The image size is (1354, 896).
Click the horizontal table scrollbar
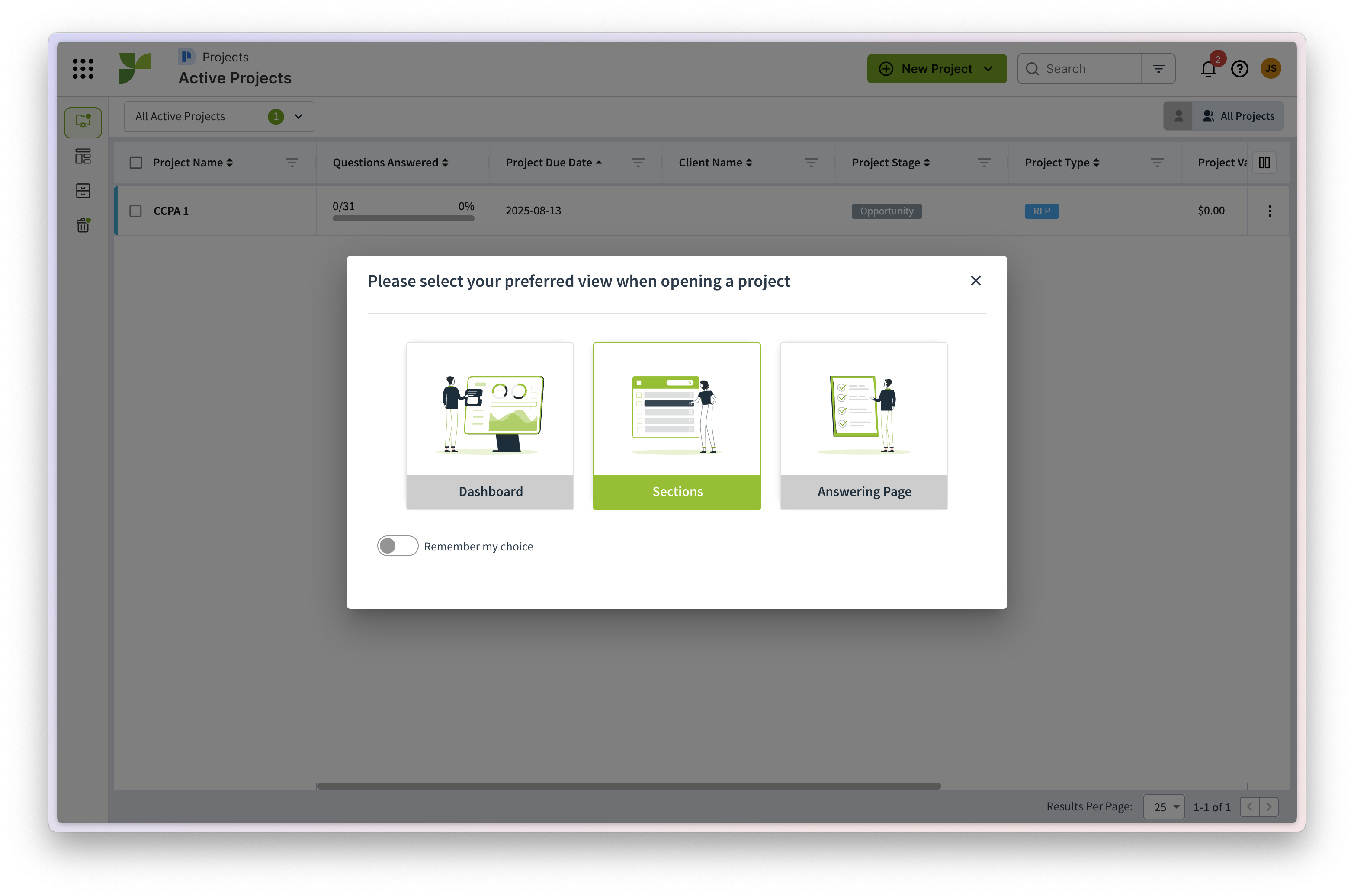(x=629, y=786)
